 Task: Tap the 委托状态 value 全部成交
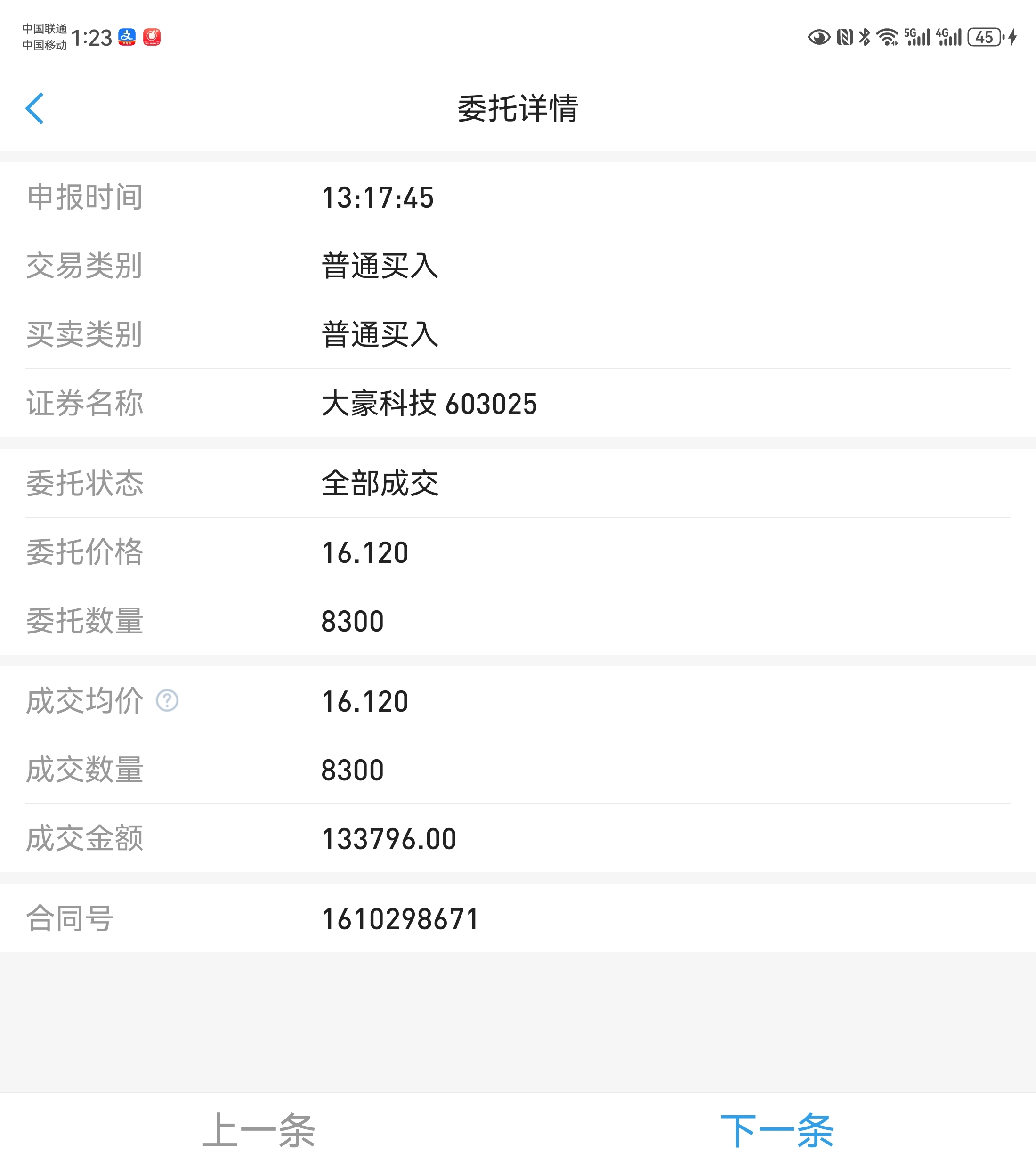click(x=380, y=483)
